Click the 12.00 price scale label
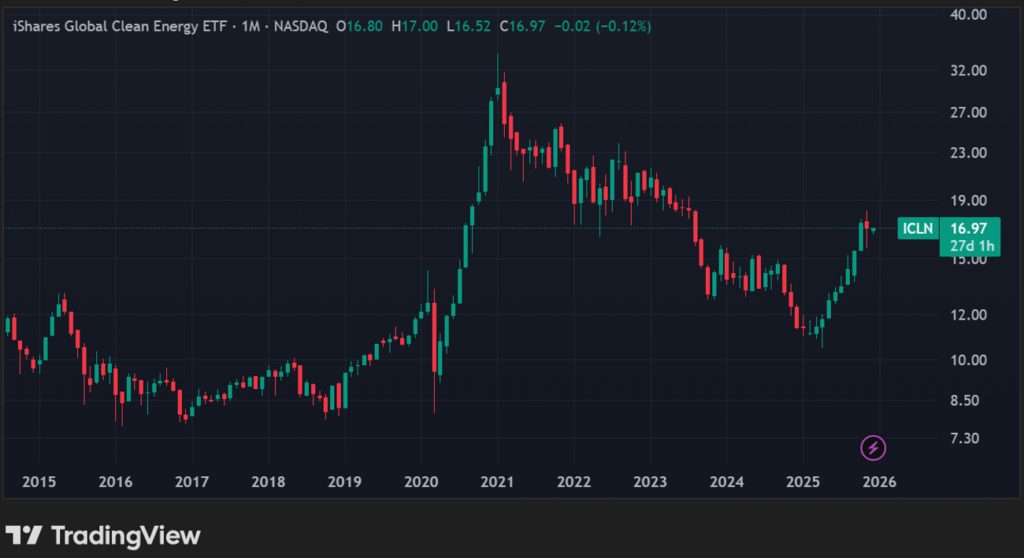Image resolution: width=1024 pixels, height=558 pixels. (968, 315)
